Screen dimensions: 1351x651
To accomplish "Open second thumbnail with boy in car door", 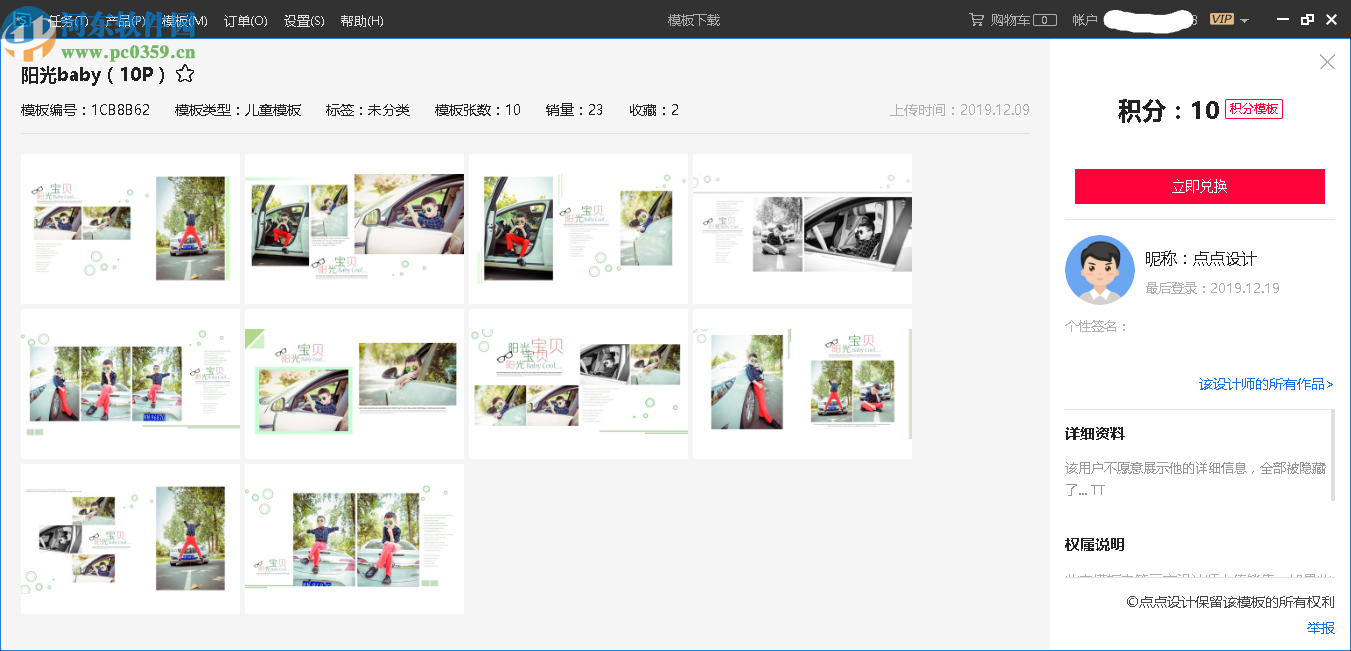I will click(x=354, y=229).
